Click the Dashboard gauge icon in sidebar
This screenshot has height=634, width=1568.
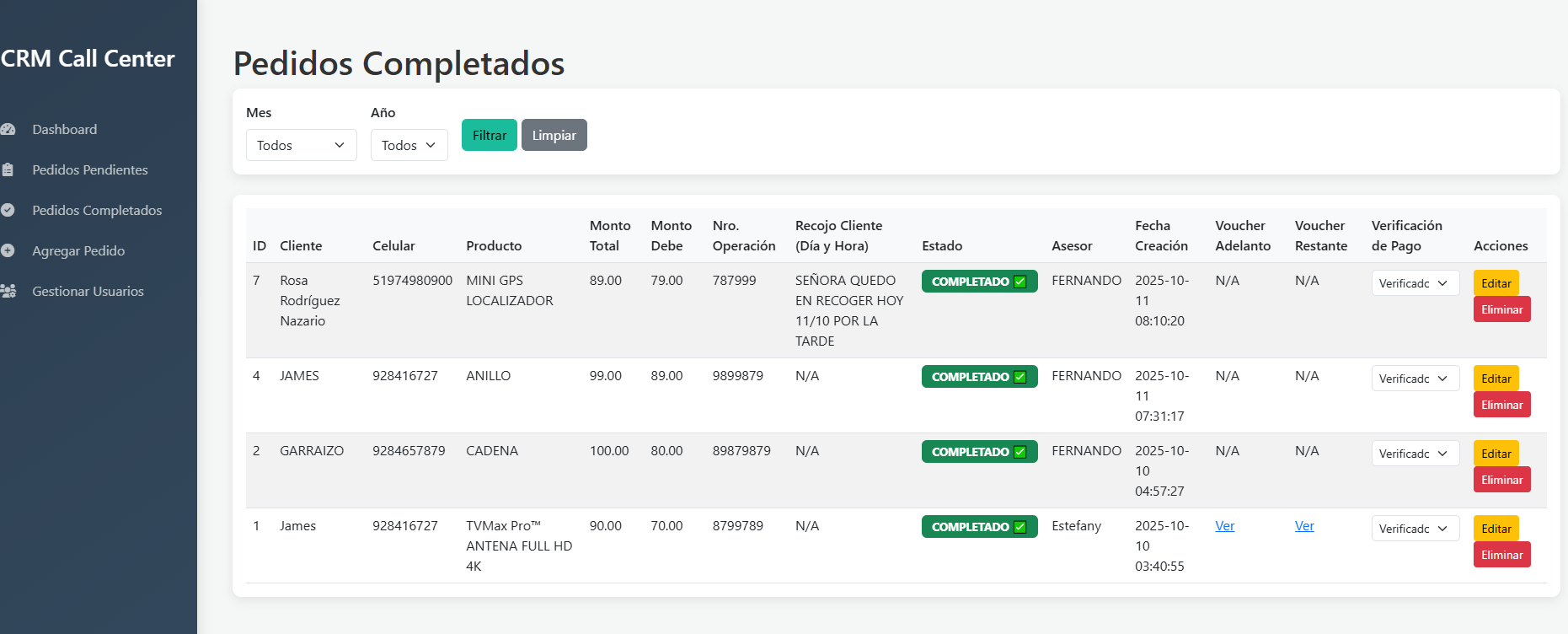(8, 130)
